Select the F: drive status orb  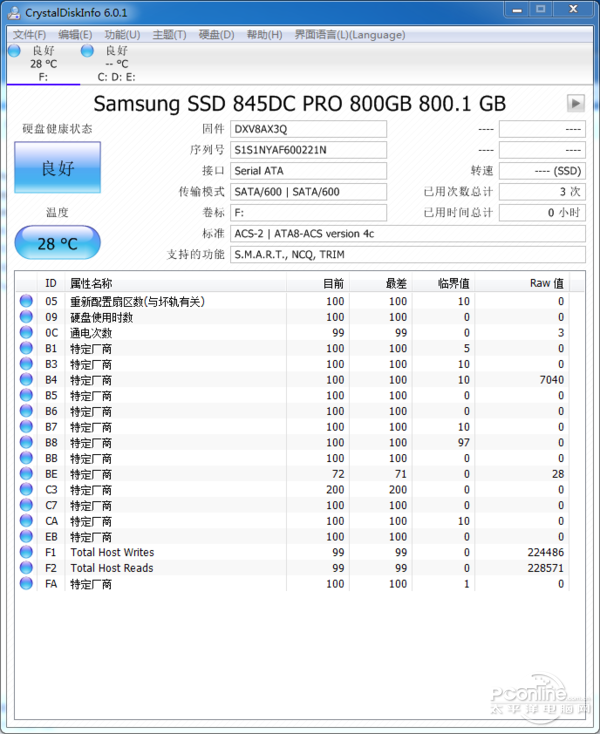point(15,51)
